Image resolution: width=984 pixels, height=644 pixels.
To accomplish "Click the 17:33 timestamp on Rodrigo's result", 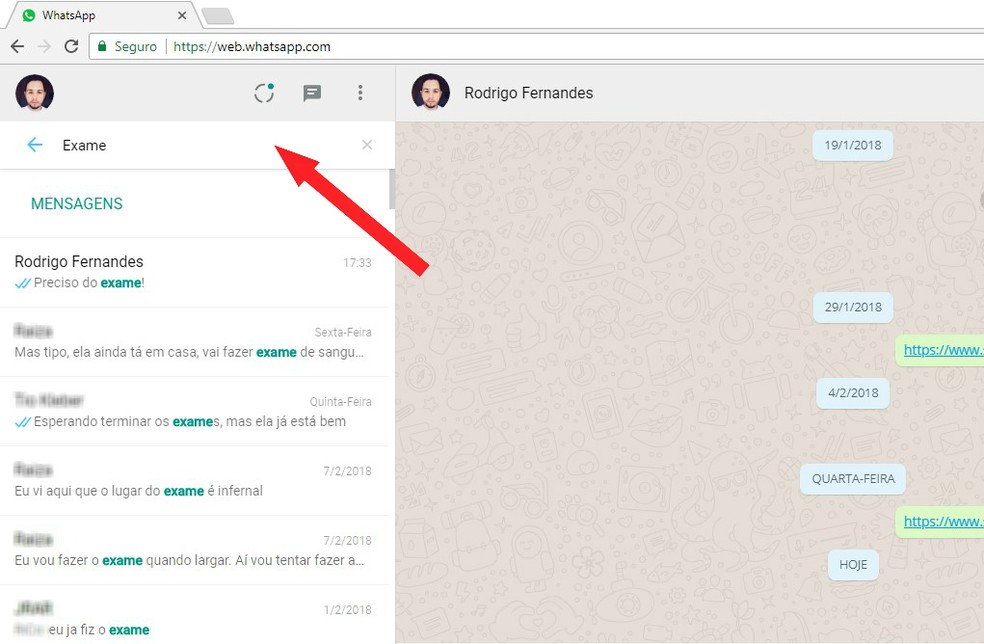I will click(357, 262).
